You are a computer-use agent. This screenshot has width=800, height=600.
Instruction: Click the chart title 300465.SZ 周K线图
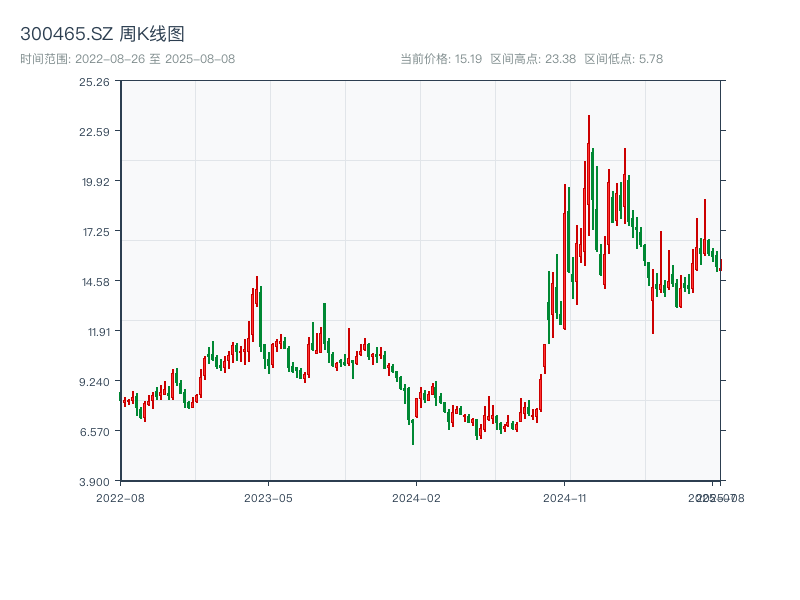tap(102, 35)
